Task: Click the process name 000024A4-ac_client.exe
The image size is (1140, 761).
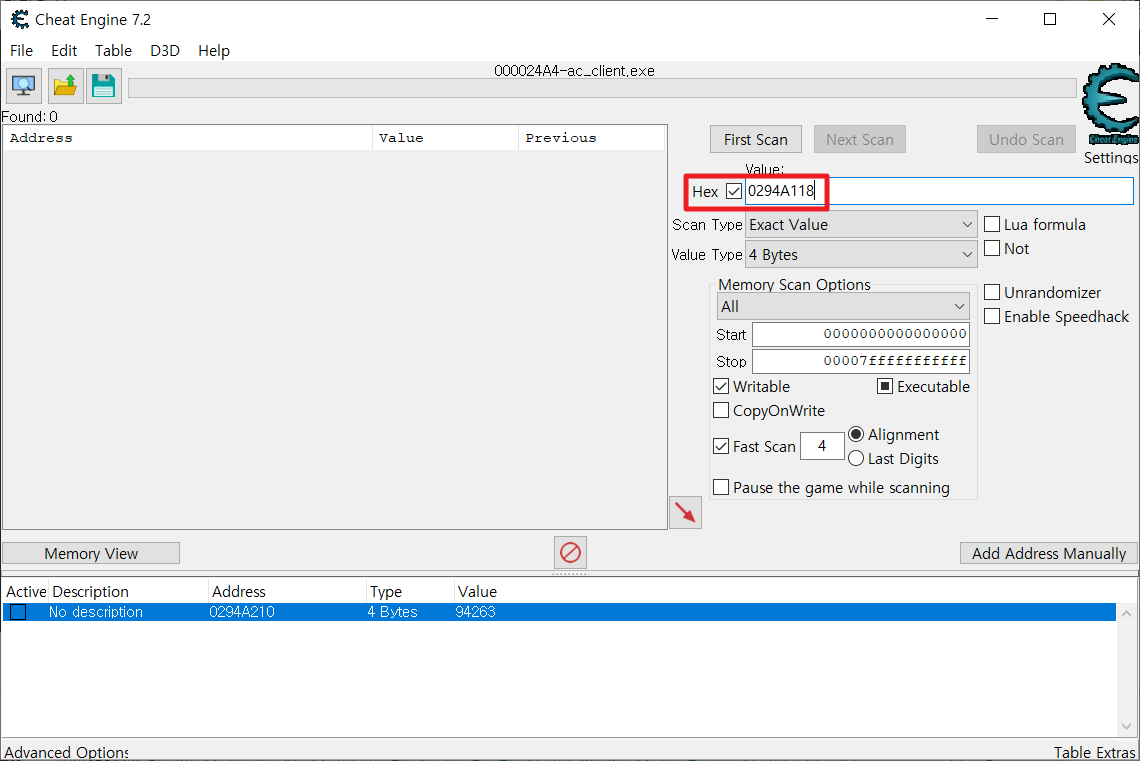Action: tap(574, 71)
